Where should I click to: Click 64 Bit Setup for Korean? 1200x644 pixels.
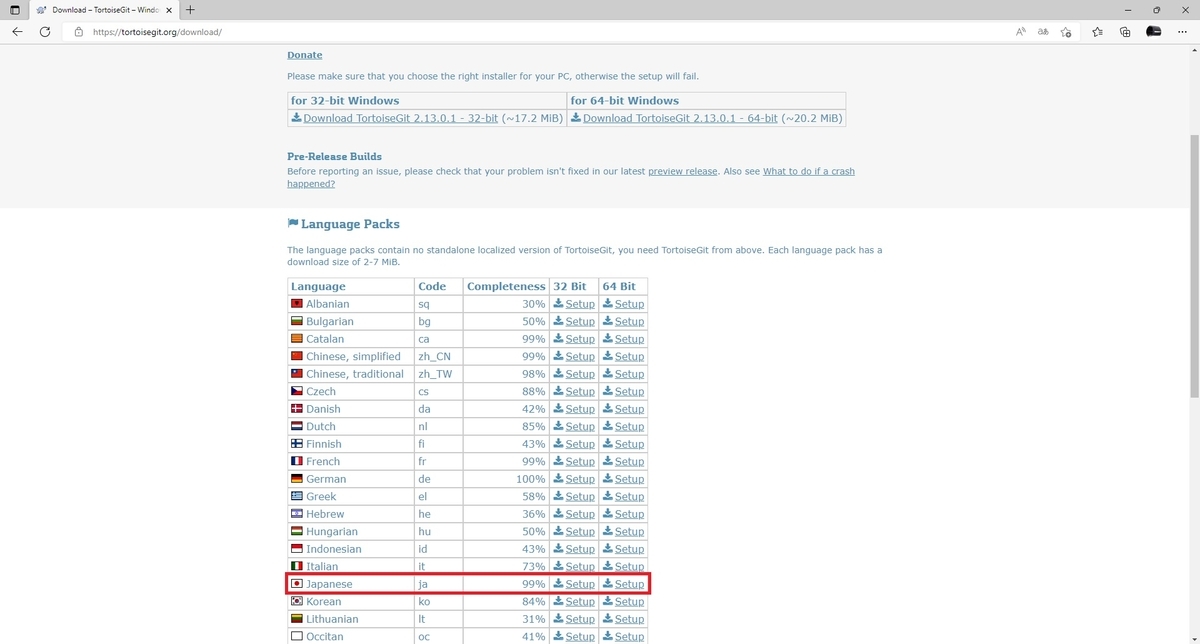(623, 601)
